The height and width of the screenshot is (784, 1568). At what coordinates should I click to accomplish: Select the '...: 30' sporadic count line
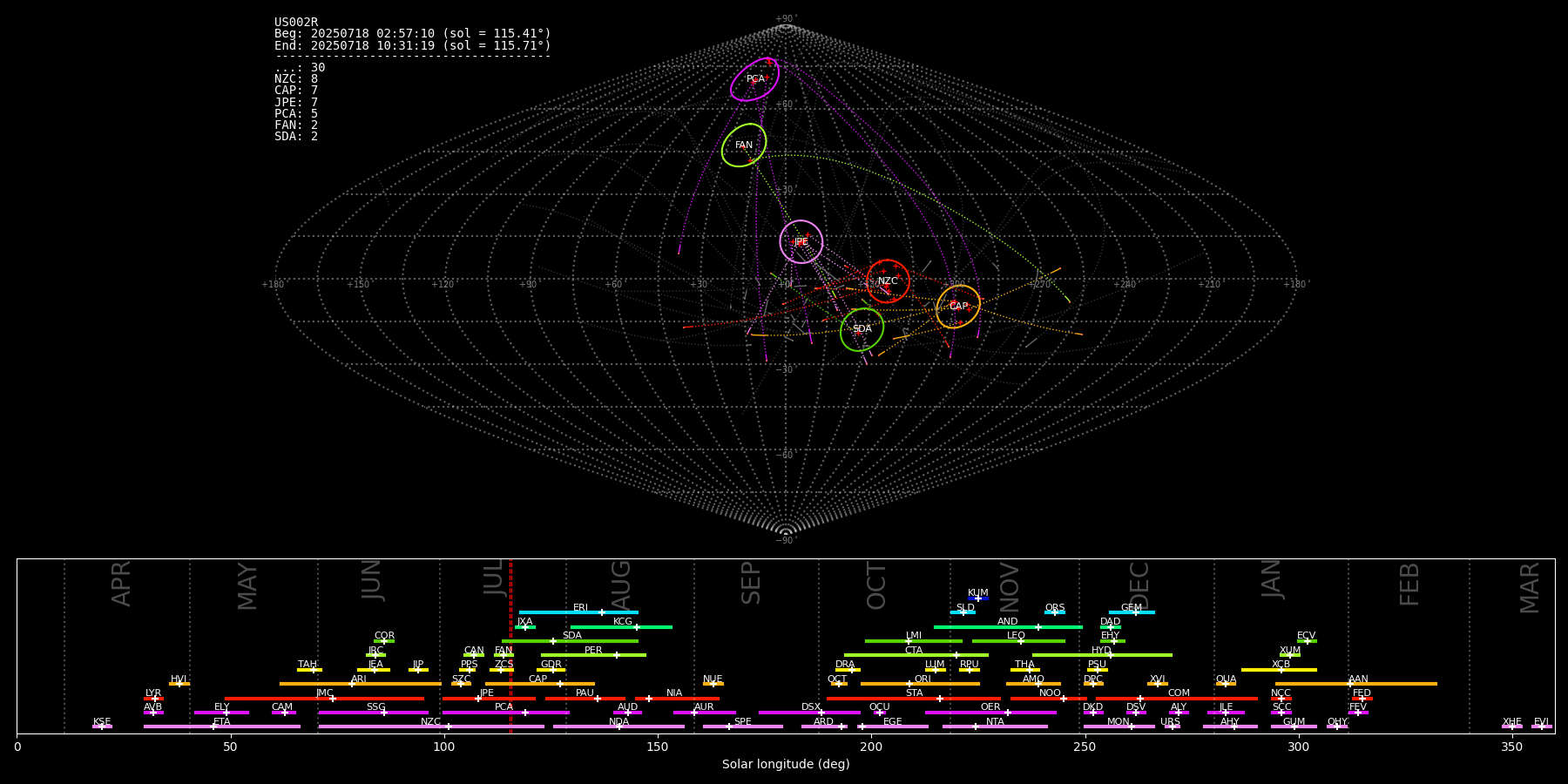300,68
